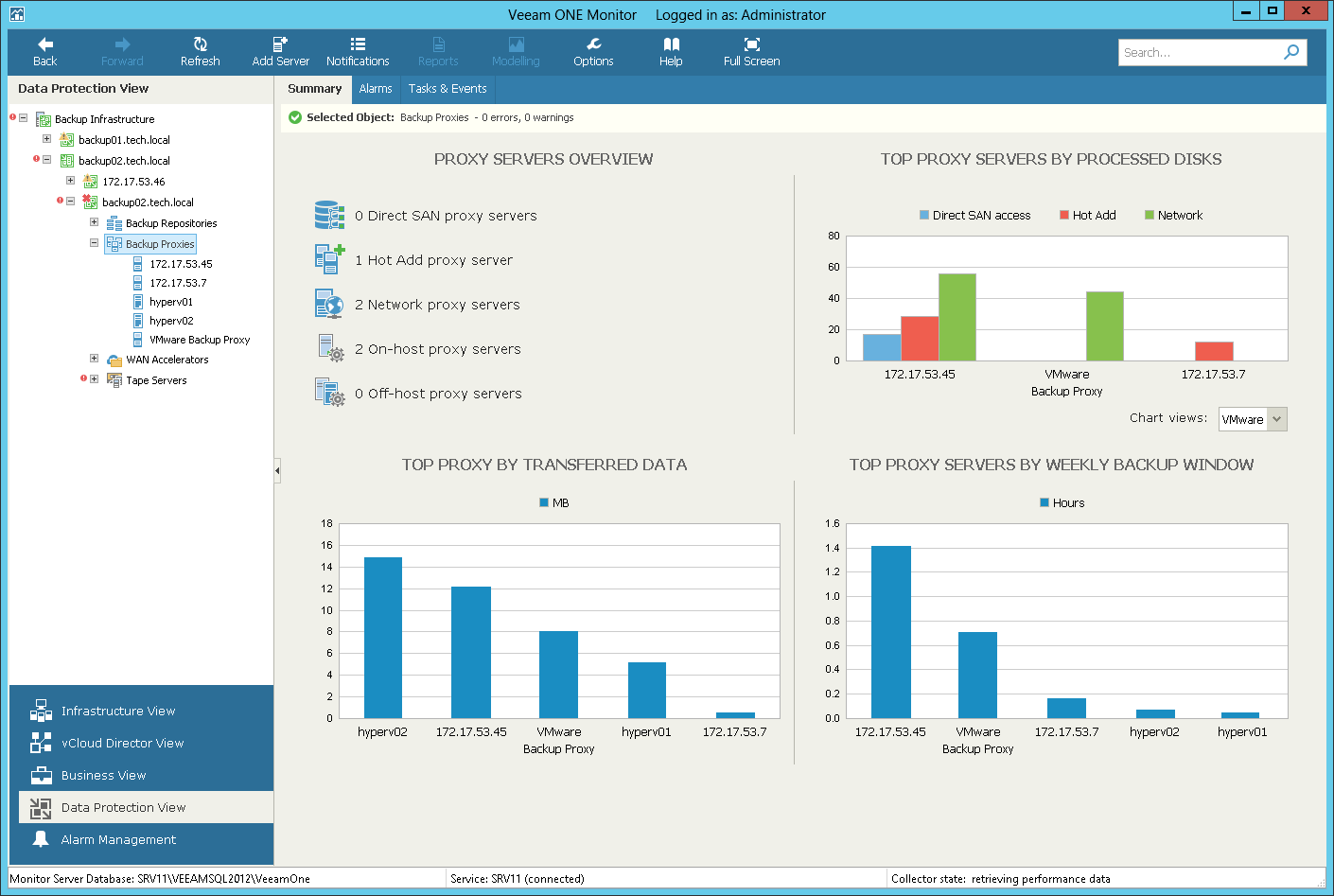Click the MB legend swatch

click(544, 502)
